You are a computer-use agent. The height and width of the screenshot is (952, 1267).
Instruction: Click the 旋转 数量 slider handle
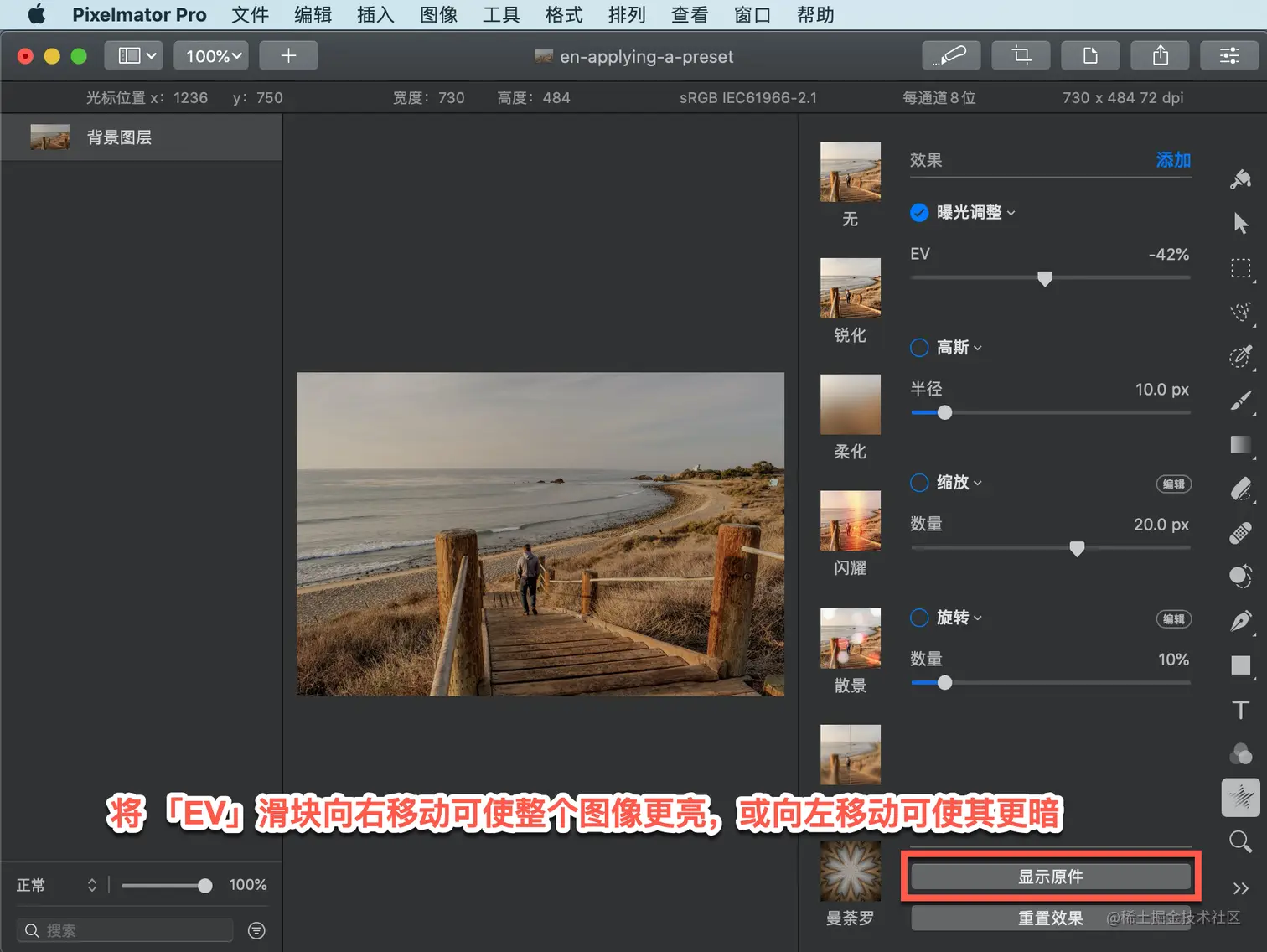(944, 682)
